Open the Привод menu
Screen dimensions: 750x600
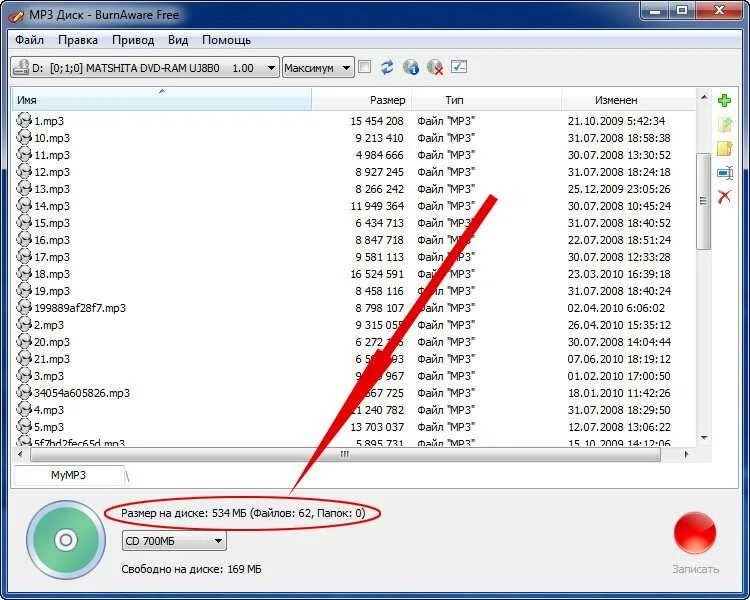click(133, 40)
